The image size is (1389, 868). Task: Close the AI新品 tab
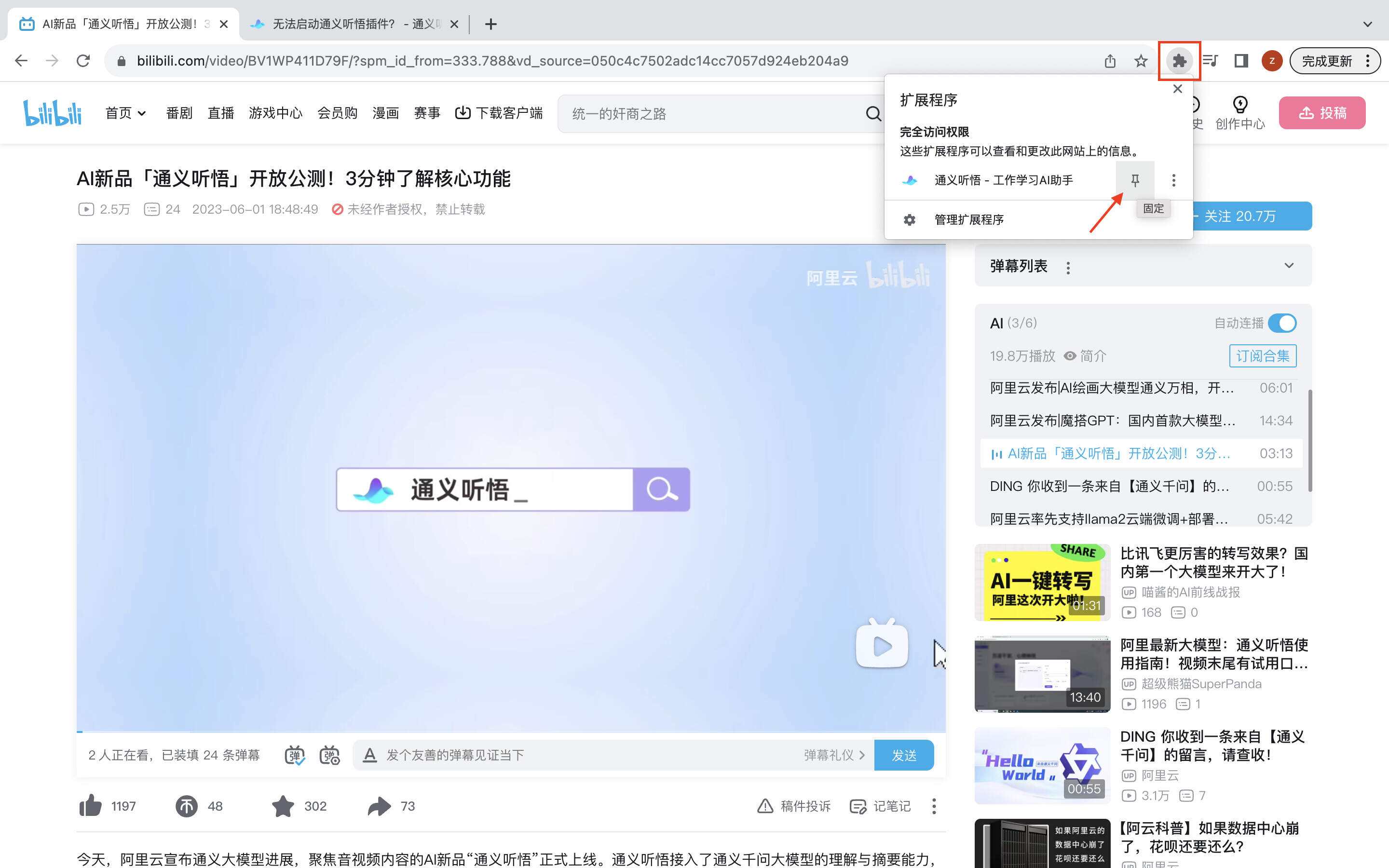pyautogui.click(x=224, y=24)
